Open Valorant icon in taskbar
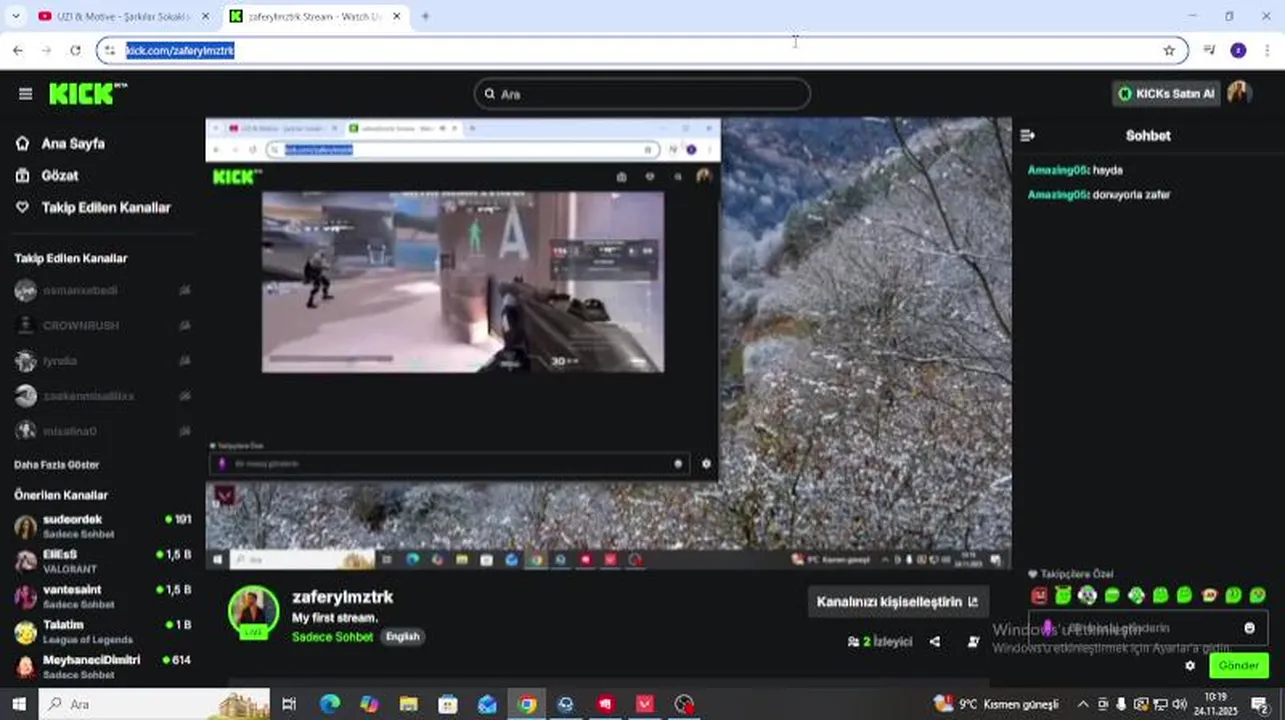The height and width of the screenshot is (720, 1285). [x=644, y=704]
